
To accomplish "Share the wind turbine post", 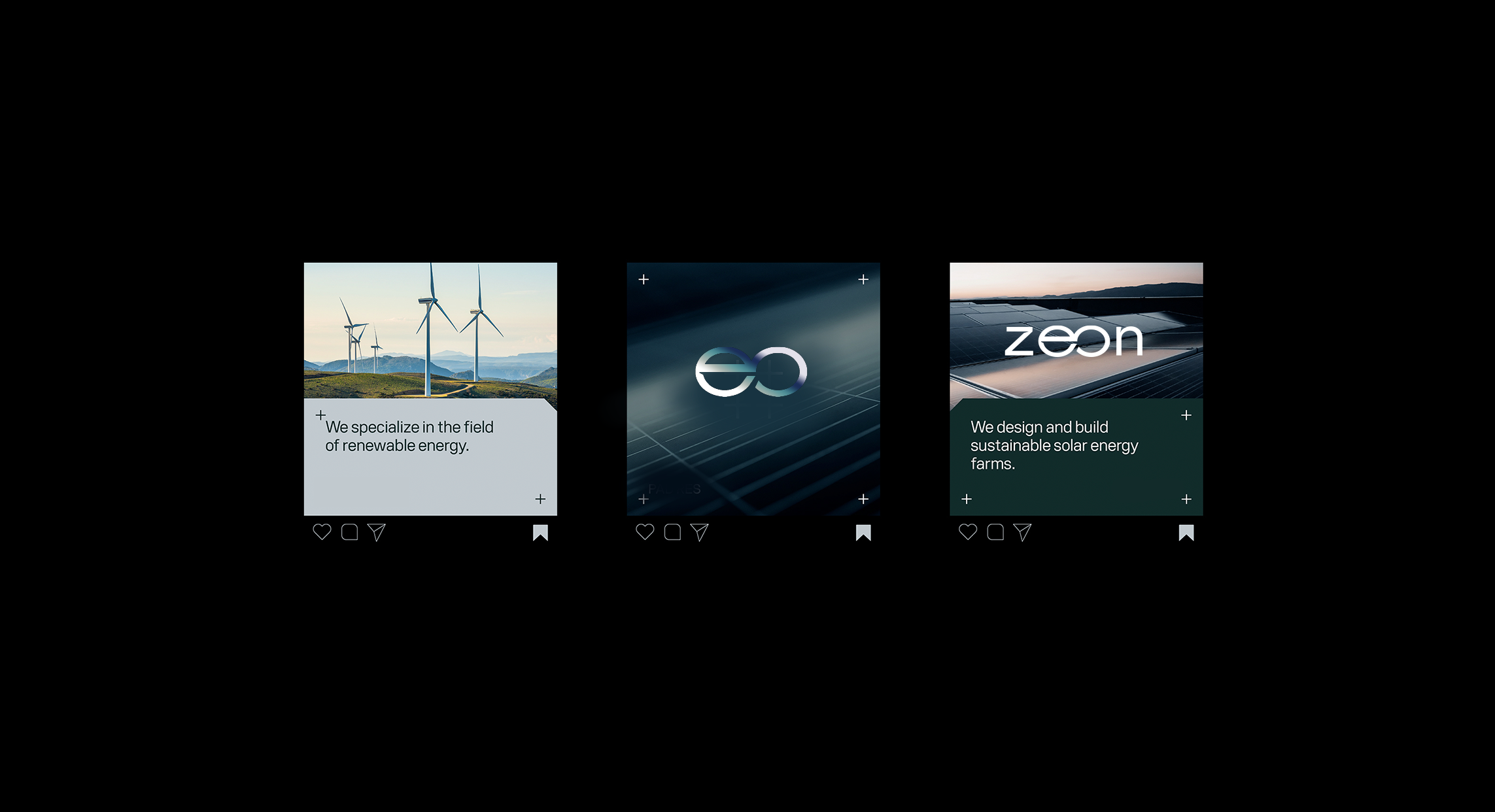I will pyautogui.click(x=377, y=532).
